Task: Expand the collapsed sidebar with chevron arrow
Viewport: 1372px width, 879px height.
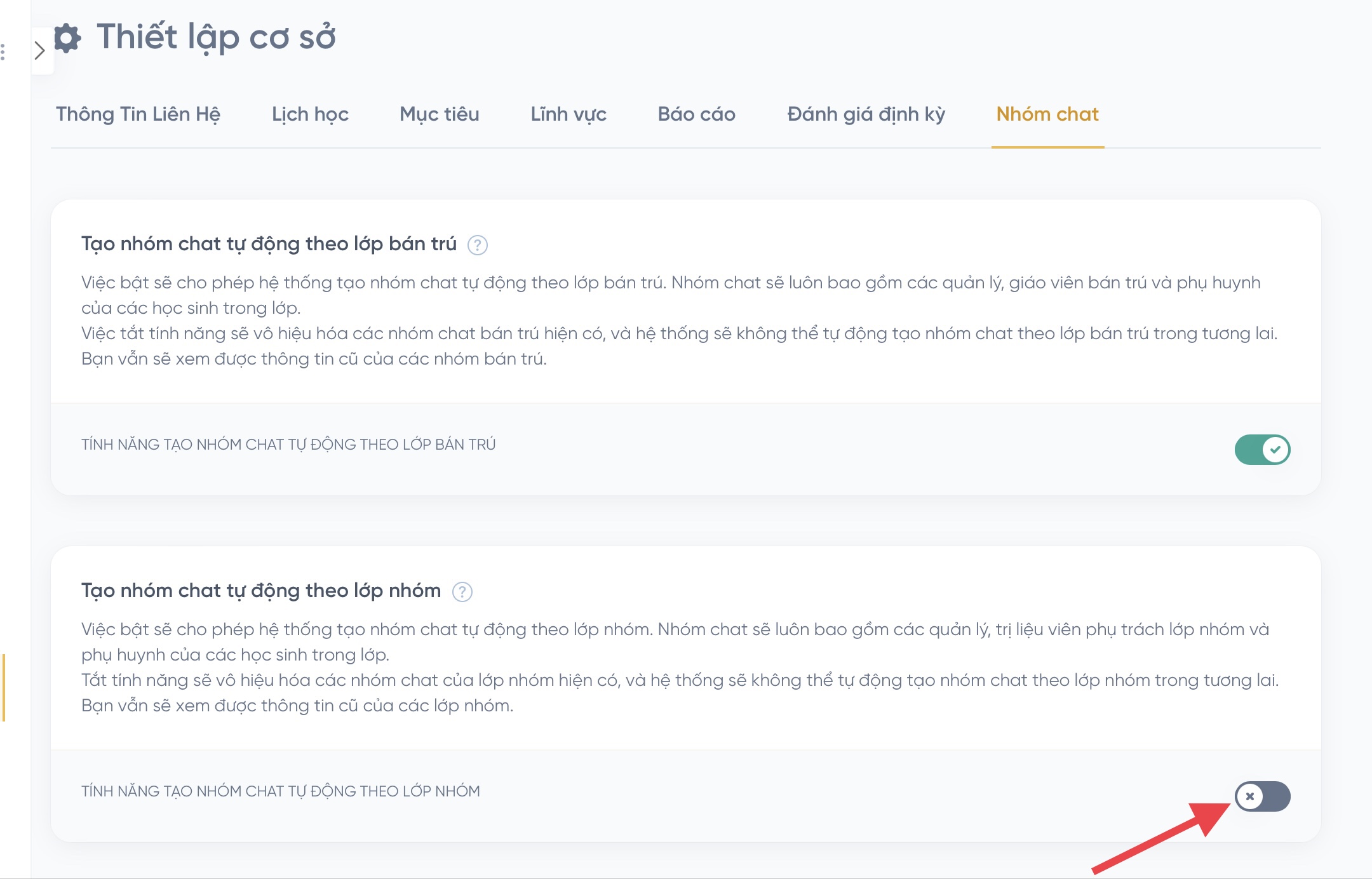Action: click(40, 51)
